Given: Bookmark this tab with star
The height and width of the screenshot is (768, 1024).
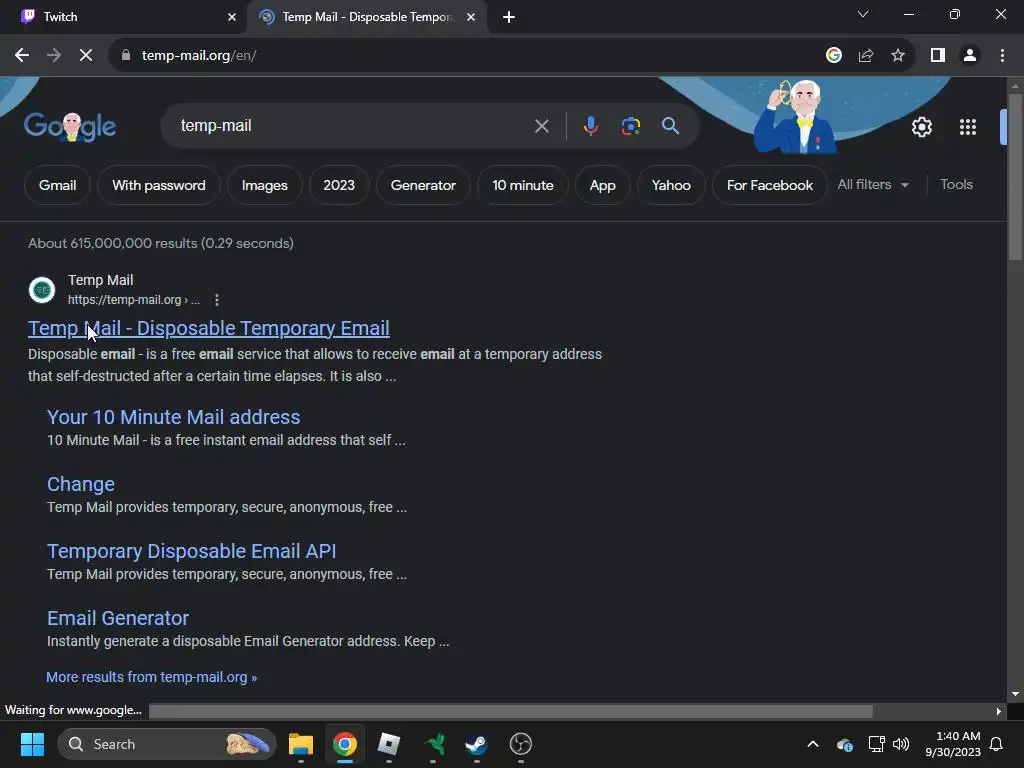Looking at the screenshot, I should point(898,56).
